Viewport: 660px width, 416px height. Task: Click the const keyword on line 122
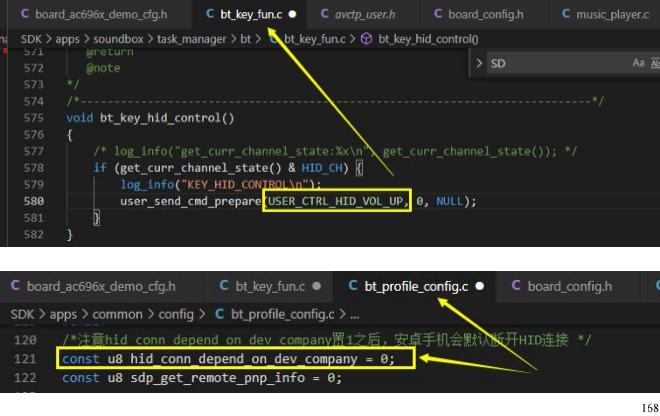[x=81, y=378]
